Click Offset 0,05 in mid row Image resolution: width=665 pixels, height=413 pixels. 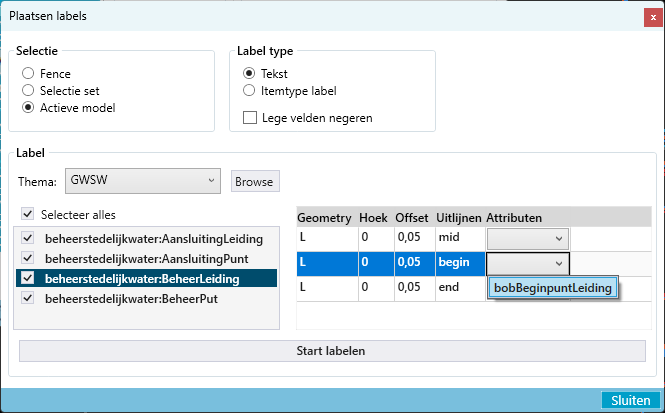point(415,239)
